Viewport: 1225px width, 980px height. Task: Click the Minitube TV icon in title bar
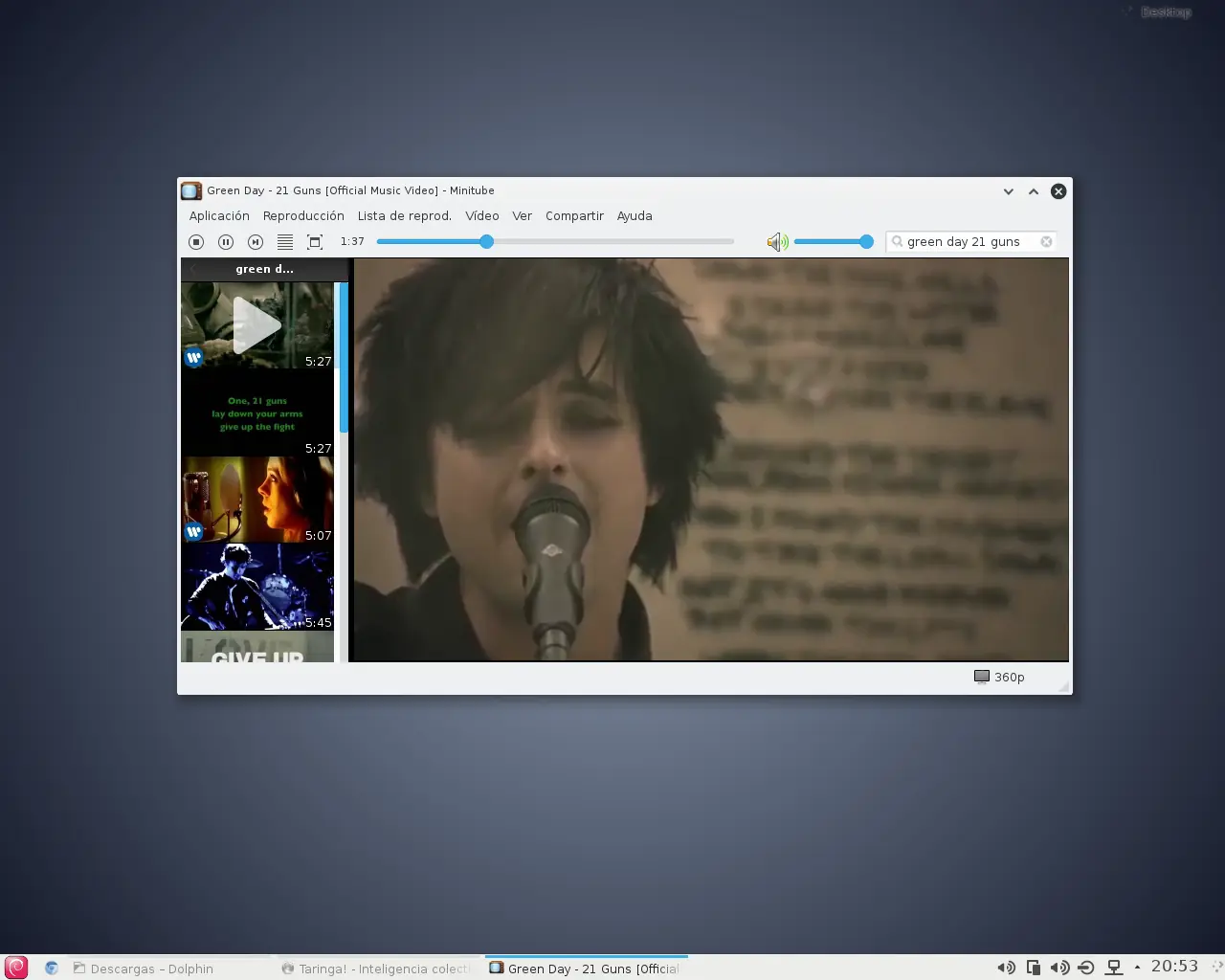[x=191, y=190]
